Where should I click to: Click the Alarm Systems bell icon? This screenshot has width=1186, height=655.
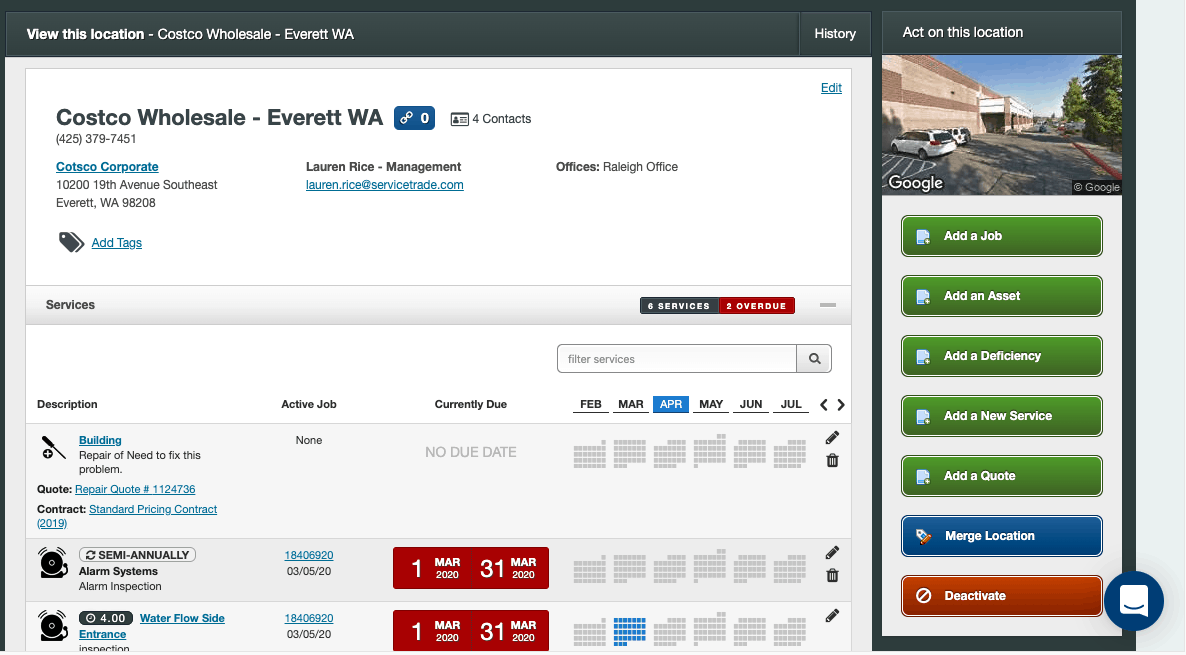(53, 563)
